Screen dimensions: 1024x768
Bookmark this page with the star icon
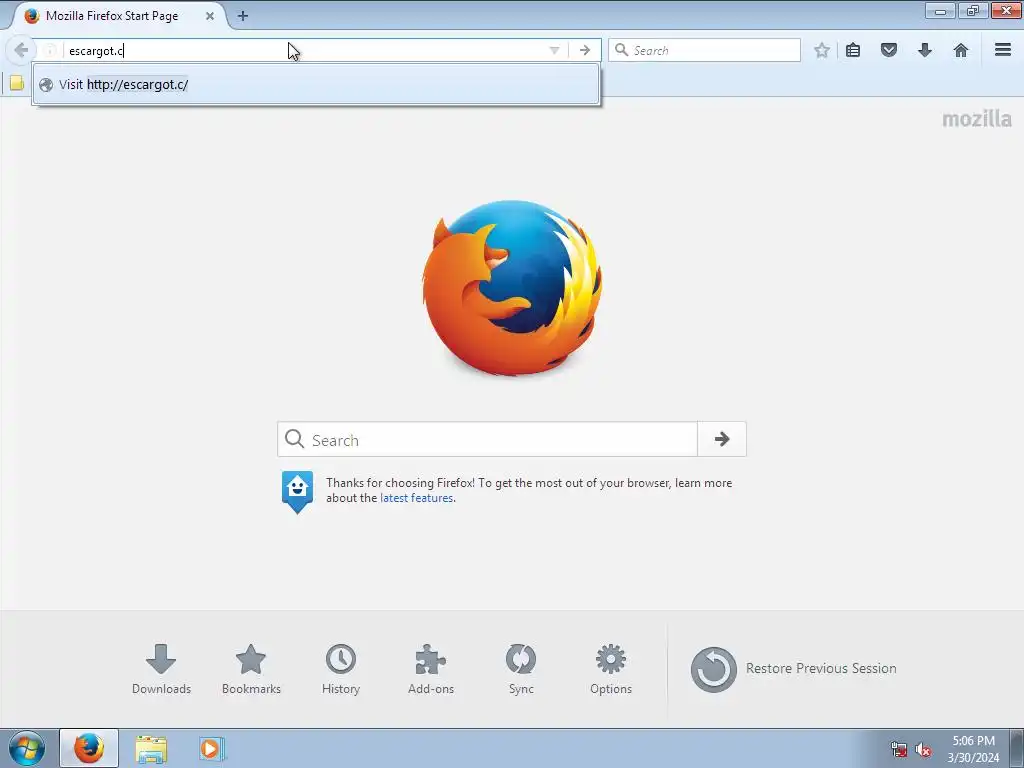click(822, 50)
